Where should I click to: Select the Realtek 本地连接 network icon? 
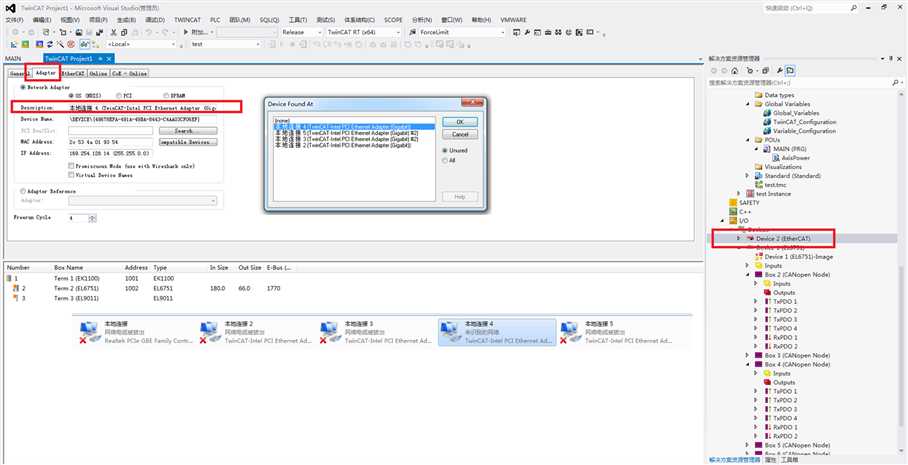[x=89, y=334]
